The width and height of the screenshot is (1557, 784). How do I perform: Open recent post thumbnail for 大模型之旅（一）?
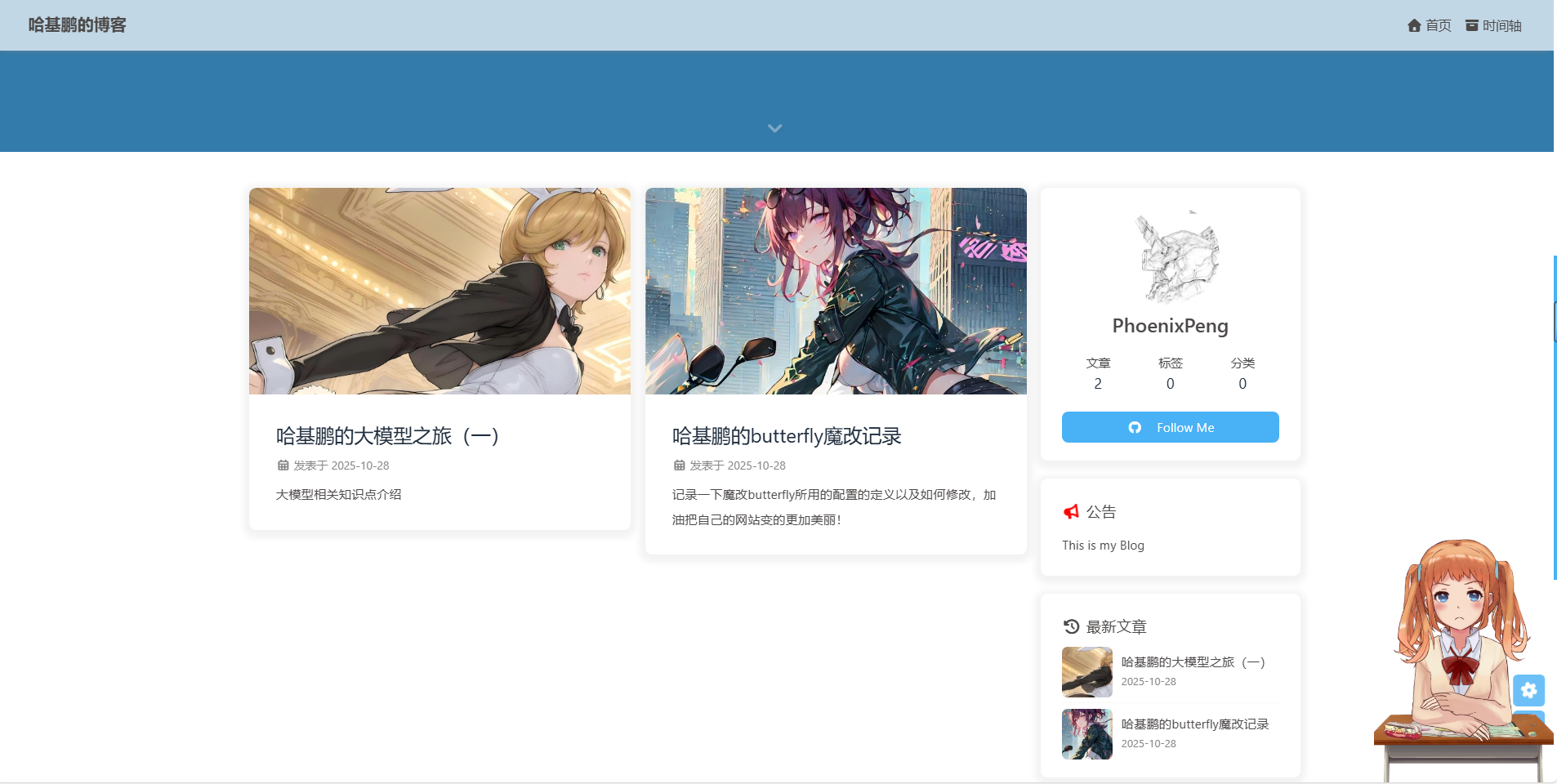1087,672
